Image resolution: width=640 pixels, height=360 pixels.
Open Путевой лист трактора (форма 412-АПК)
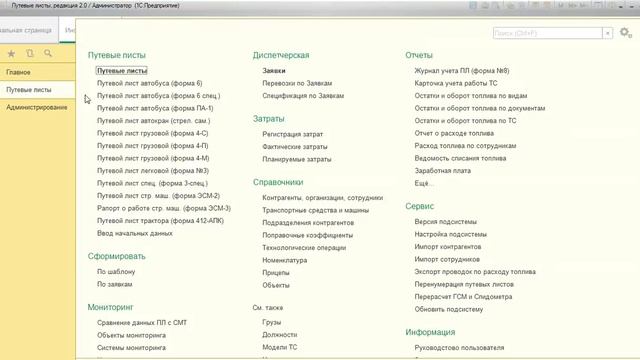(x=160, y=220)
